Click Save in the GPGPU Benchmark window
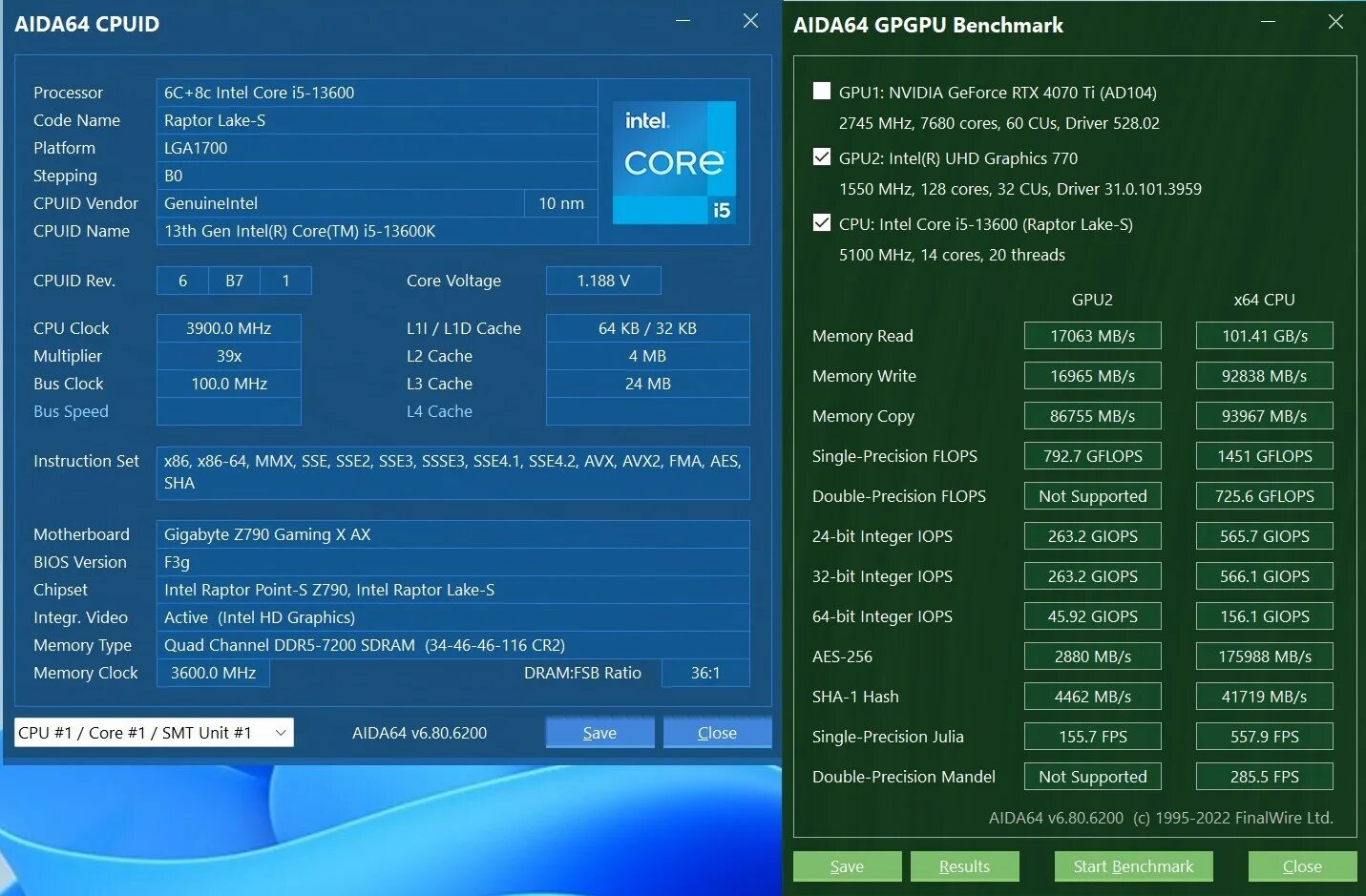The image size is (1366, 896). pyautogui.click(x=847, y=866)
